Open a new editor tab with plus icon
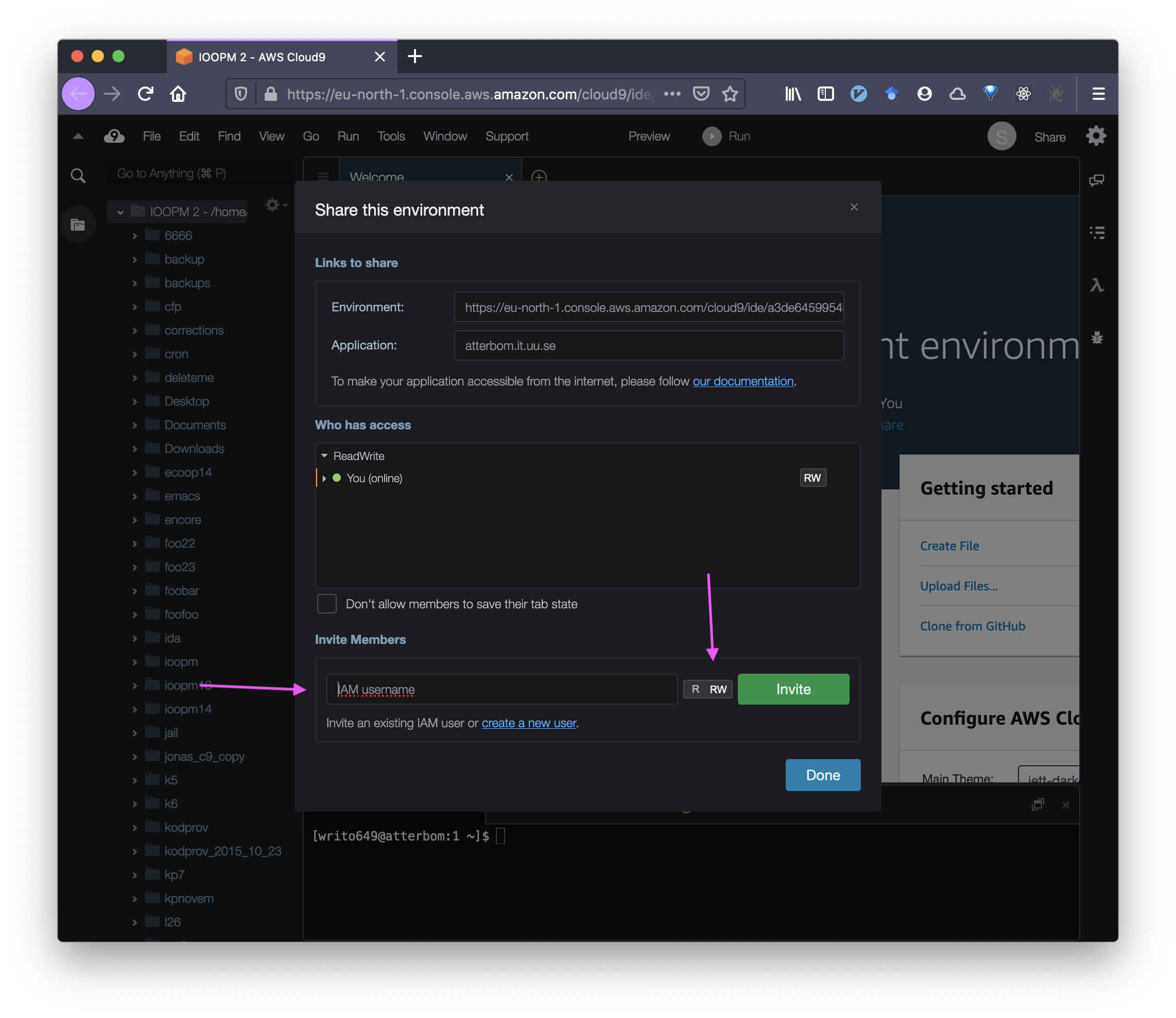The height and width of the screenshot is (1018, 1176). pos(538,177)
